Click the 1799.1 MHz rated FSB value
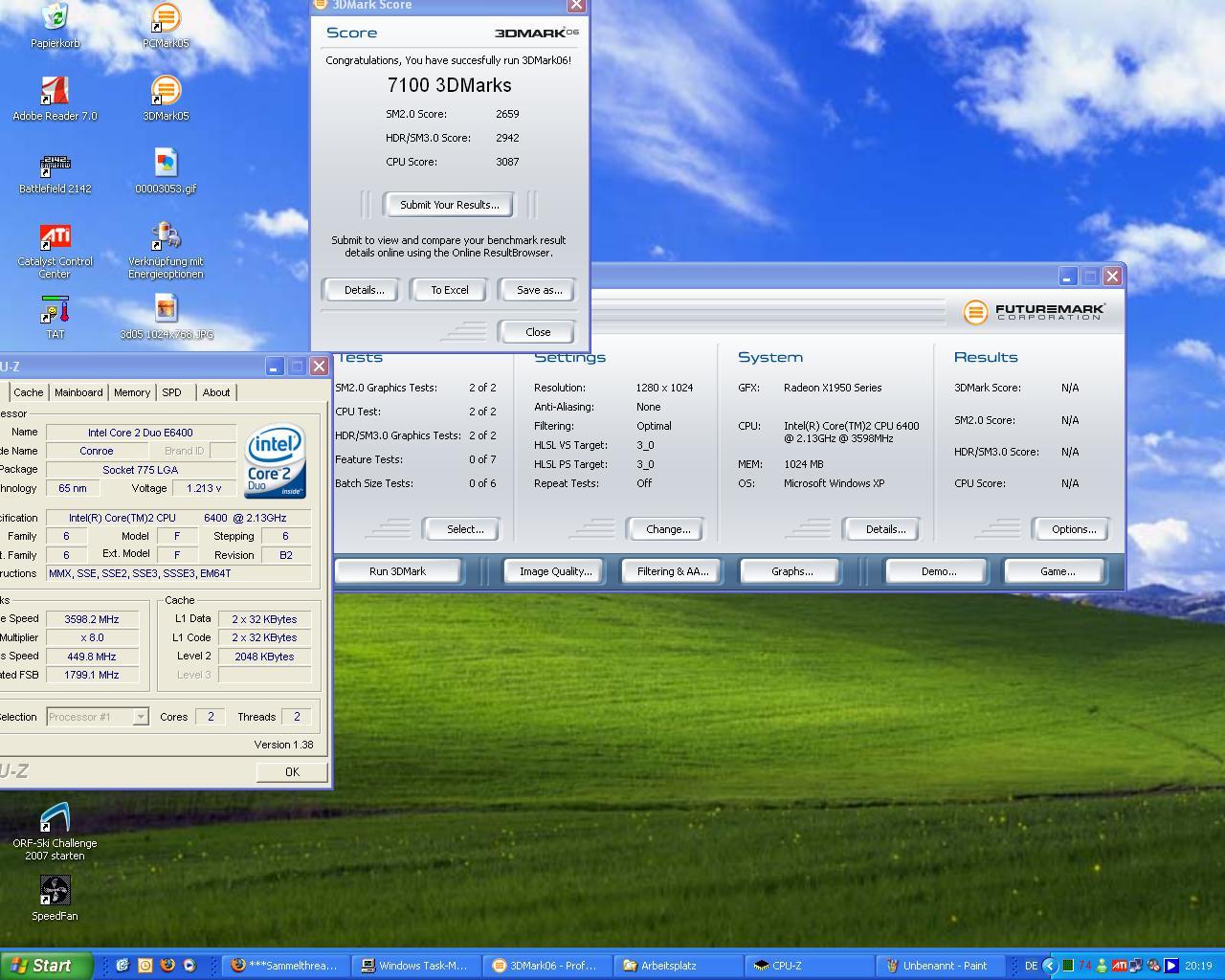Image resolution: width=1225 pixels, height=980 pixels. [92, 675]
